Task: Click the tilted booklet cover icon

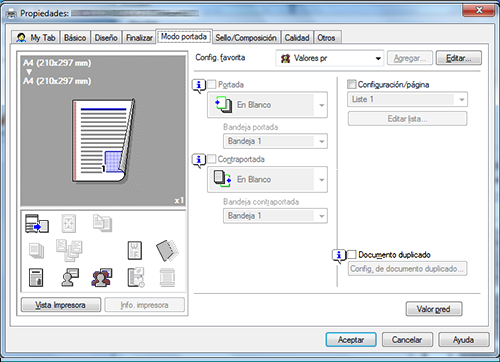Action: click(x=167, y=250)
